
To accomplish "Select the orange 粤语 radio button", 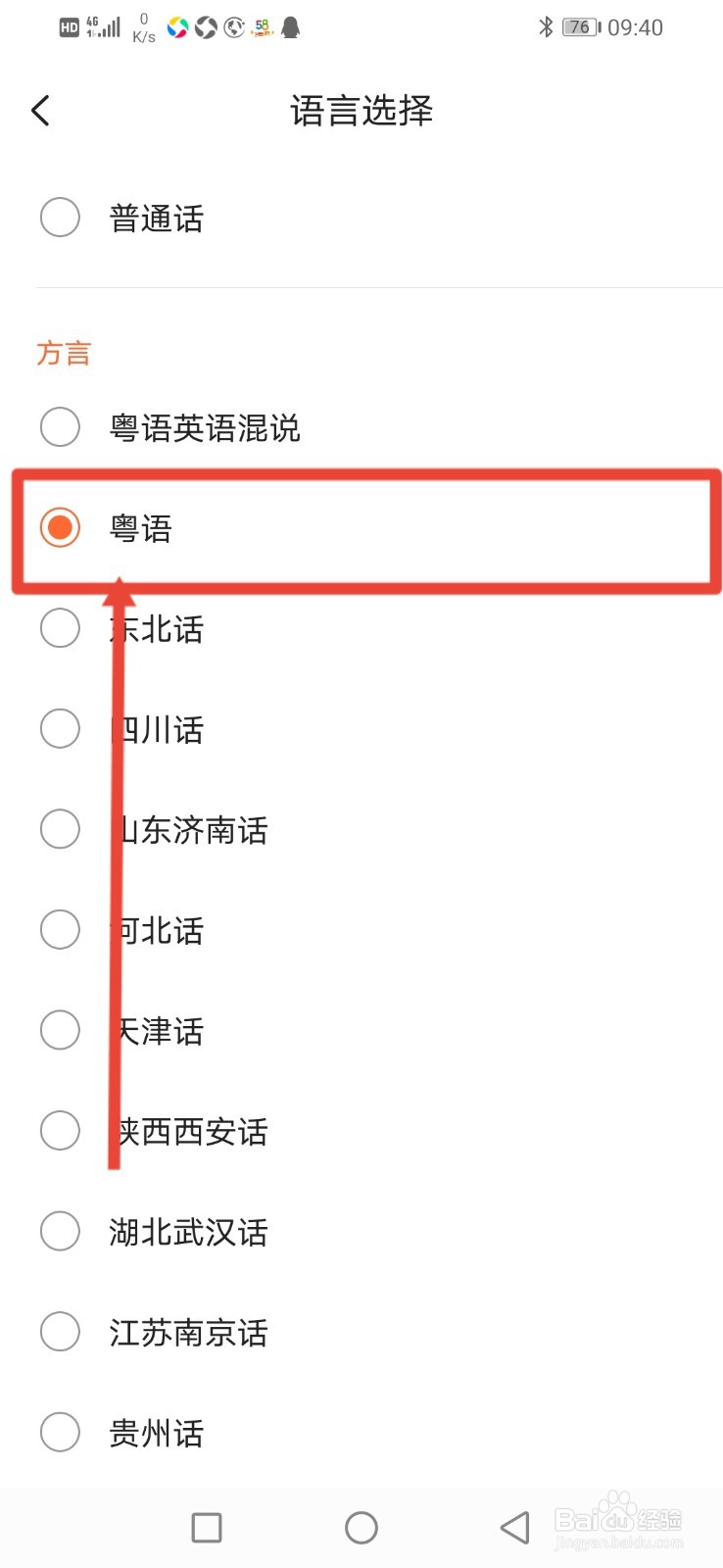I will (60, 527).
